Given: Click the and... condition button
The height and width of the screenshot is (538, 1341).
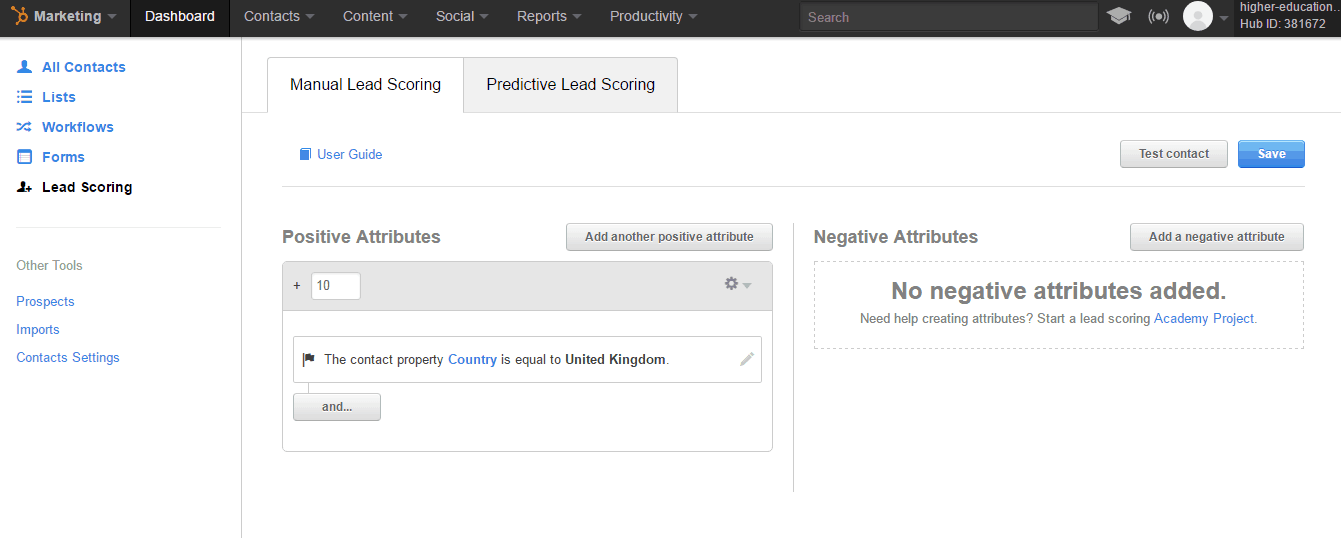Looking at the screenshot, I should (x=337, y=407).
